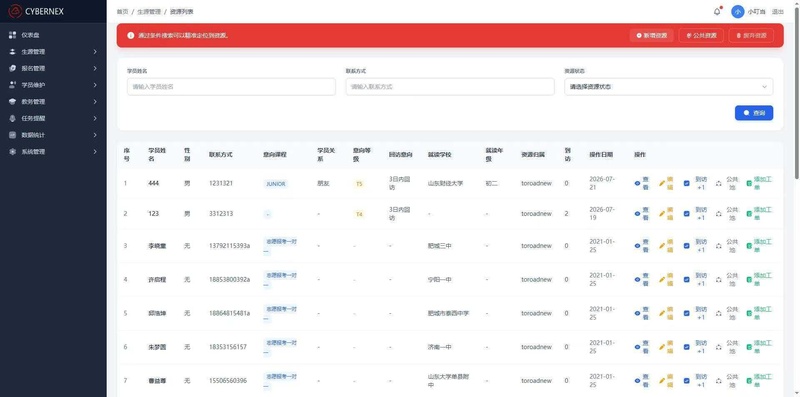Move student 444 to the public pool (公共池)
The height and width of the screenshot is (397, 800).
(x=727, y=183)
